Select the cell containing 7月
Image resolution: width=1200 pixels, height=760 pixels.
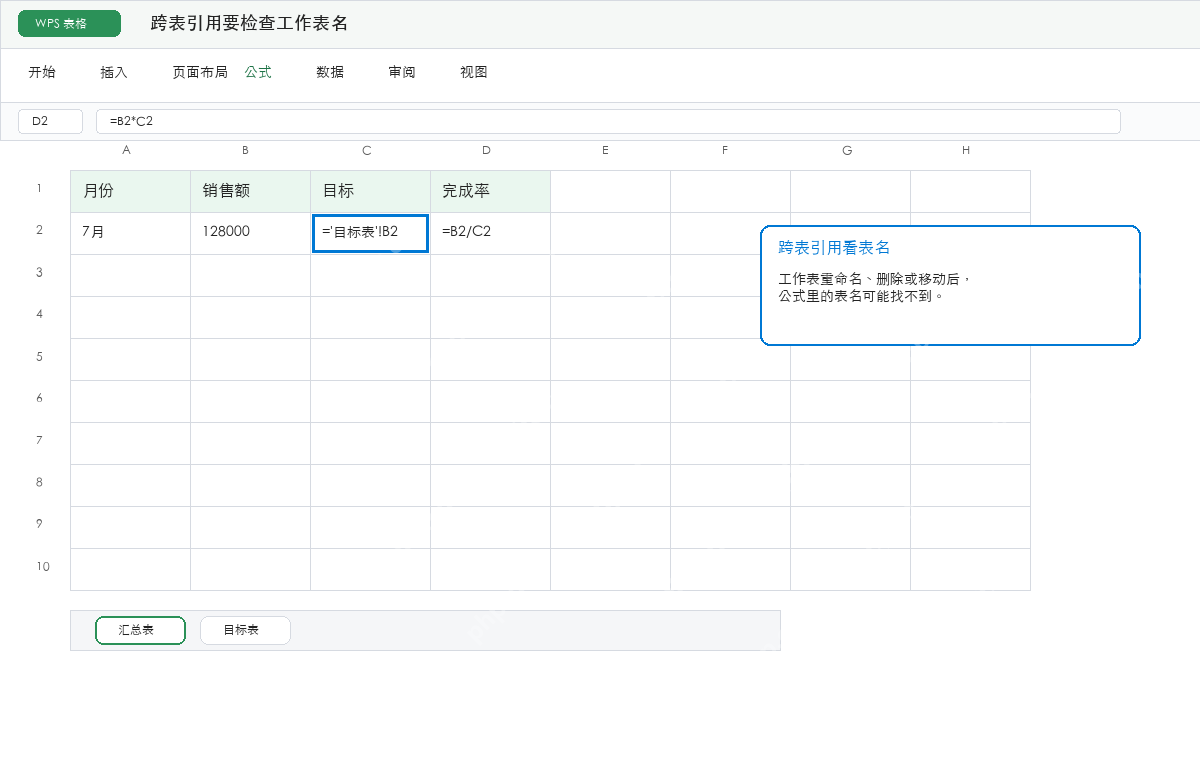[x=131, y=234]
